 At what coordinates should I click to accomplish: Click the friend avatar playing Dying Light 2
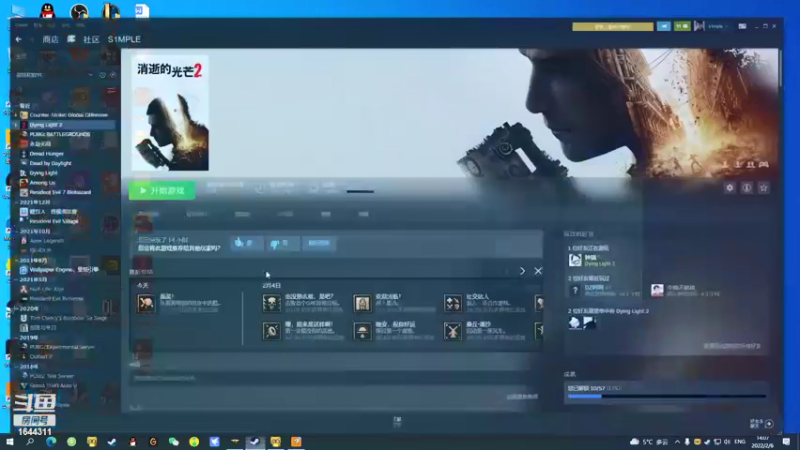(575, 260)
